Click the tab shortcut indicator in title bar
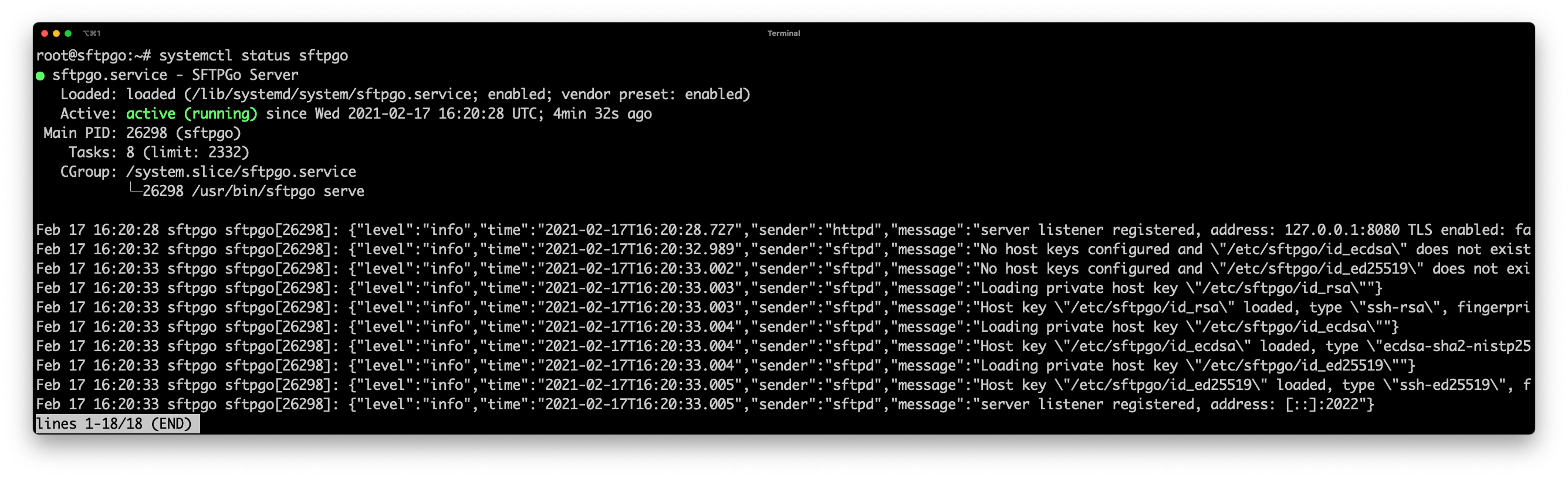1568x478 pixels. click(92, 33)
